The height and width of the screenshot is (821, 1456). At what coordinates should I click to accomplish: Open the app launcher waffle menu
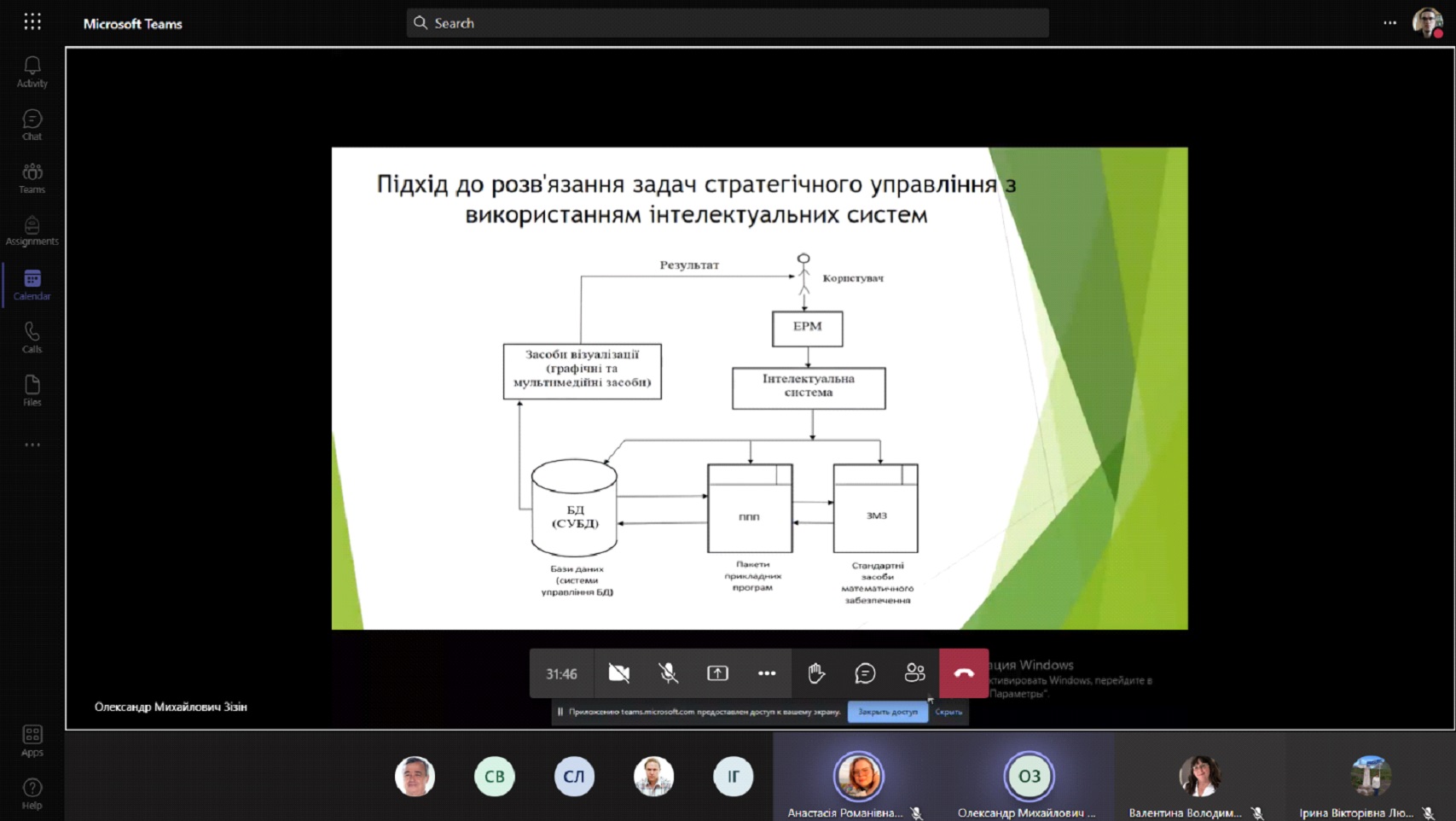[32, 22]
